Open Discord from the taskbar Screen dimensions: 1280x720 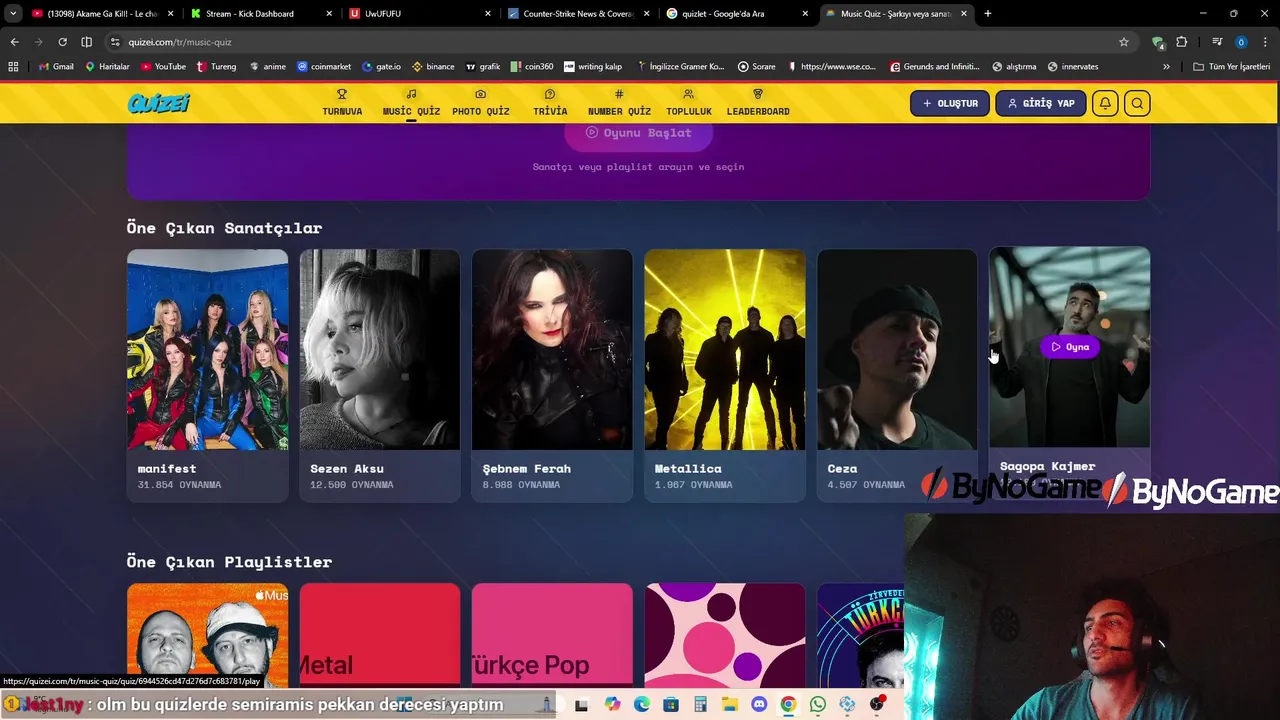(759, 705)
